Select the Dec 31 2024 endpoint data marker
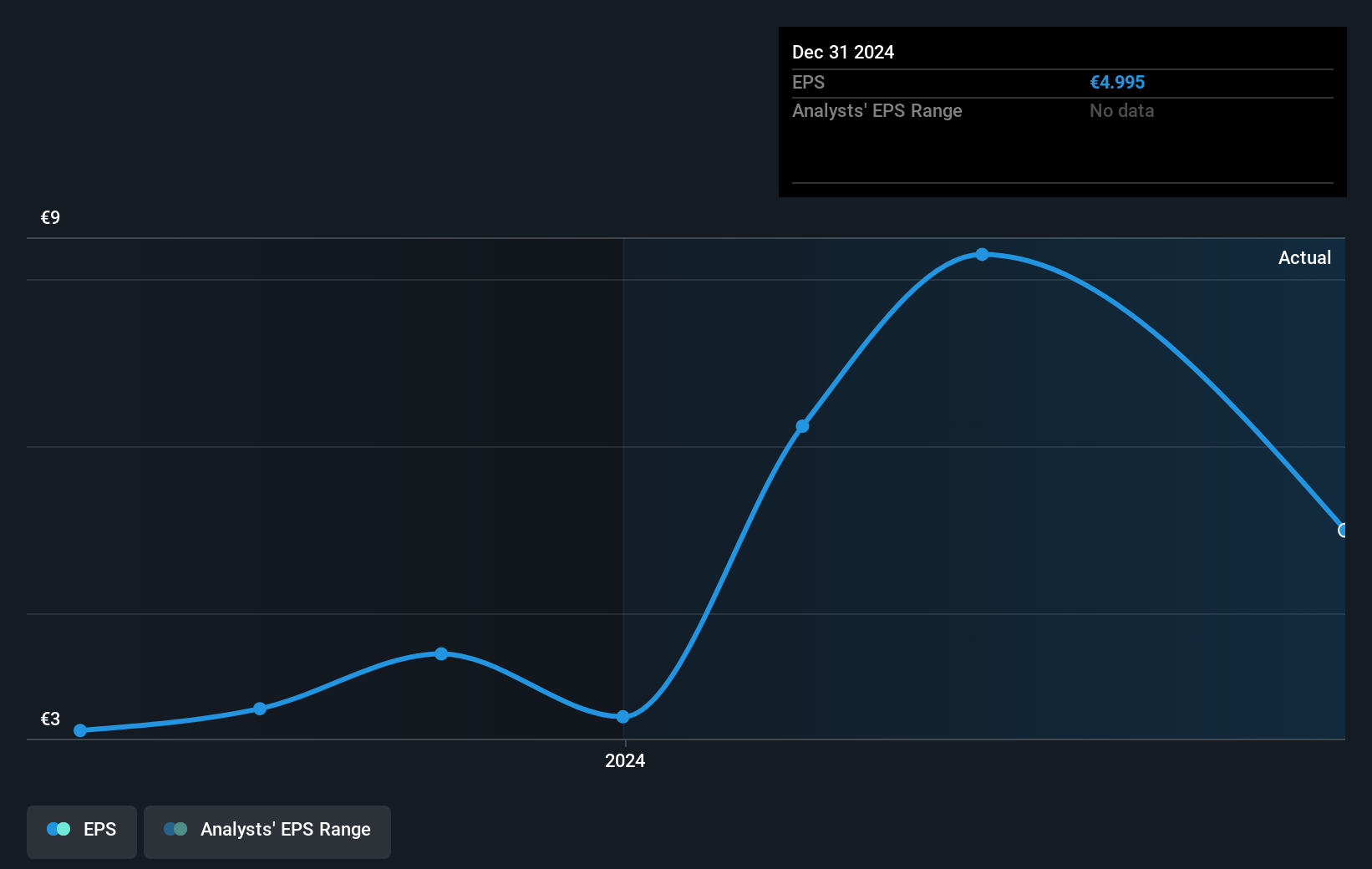Viewport: 1372px width, 869px height. [x=1343, y=531]
